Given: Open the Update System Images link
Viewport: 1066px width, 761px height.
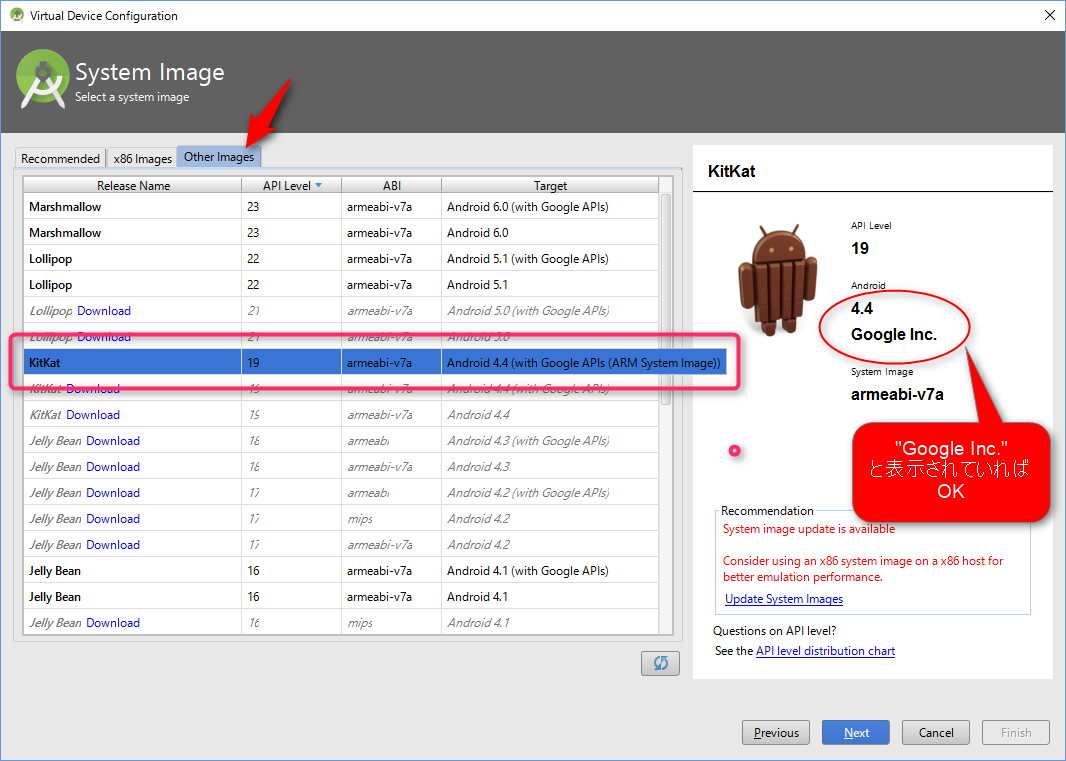Looking at the screenshot, I should 784,598.
